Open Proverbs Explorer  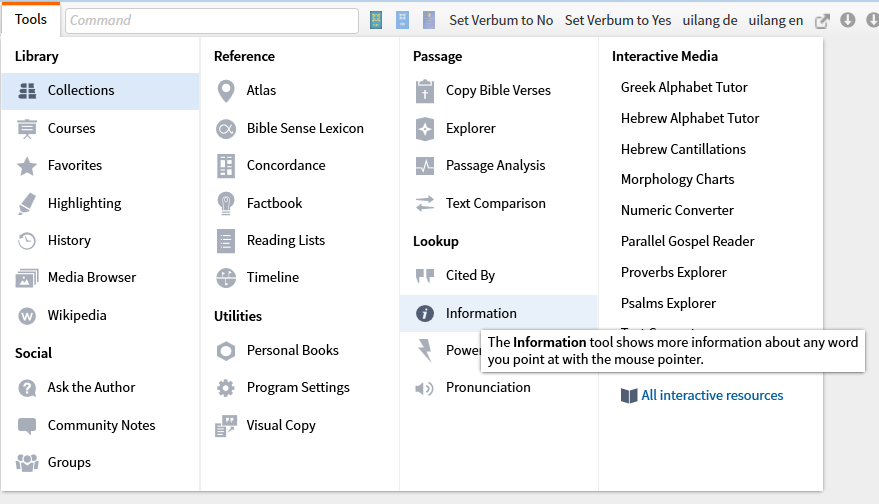pos(674,272)
